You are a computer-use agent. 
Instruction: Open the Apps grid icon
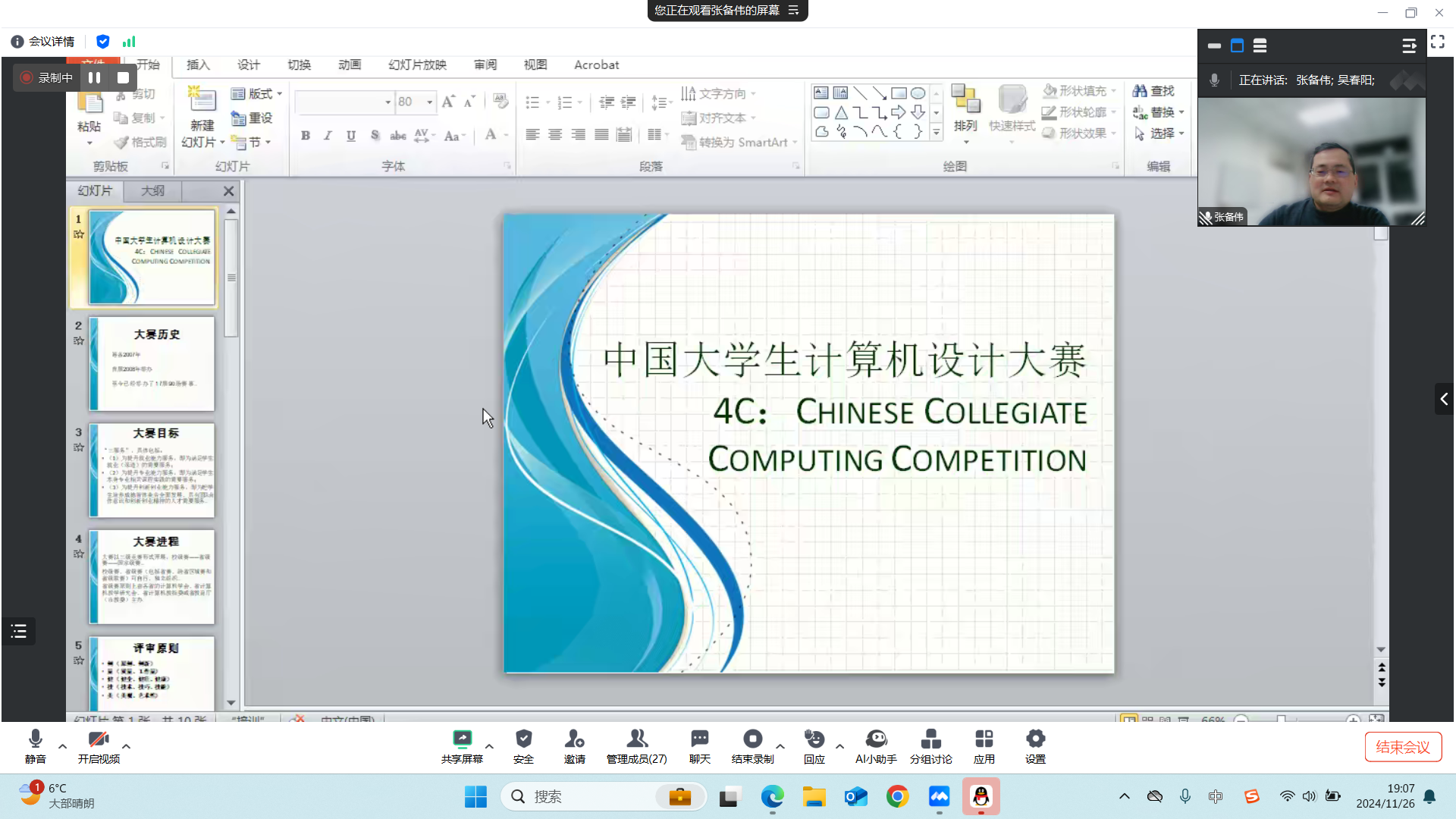[x=984, y=739]
